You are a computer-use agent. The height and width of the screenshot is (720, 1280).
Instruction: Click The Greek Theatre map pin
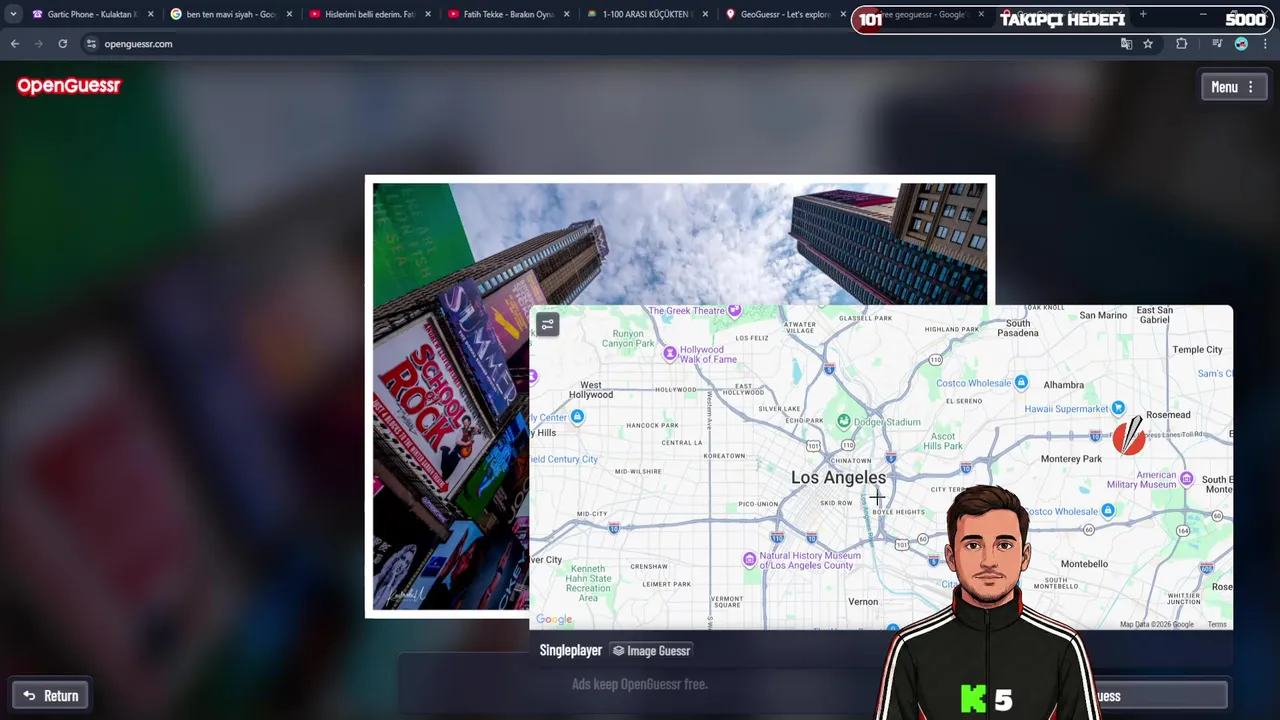click(x=734, y=311)
